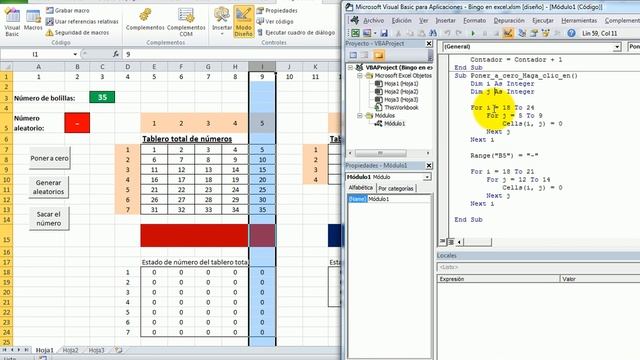
Task: Close the Proyecto - VBAProject panel
Action: (429, 43)
